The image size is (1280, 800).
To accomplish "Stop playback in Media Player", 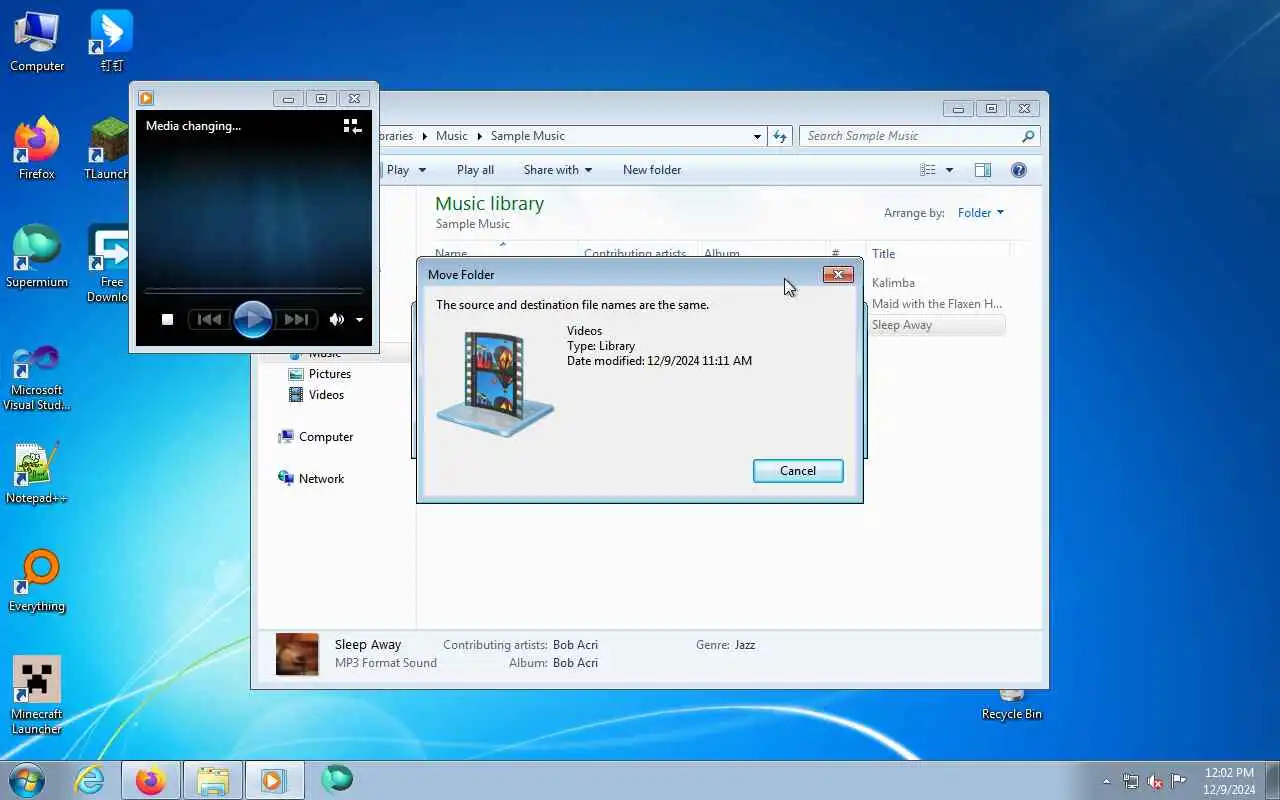I will coord(168,320).
